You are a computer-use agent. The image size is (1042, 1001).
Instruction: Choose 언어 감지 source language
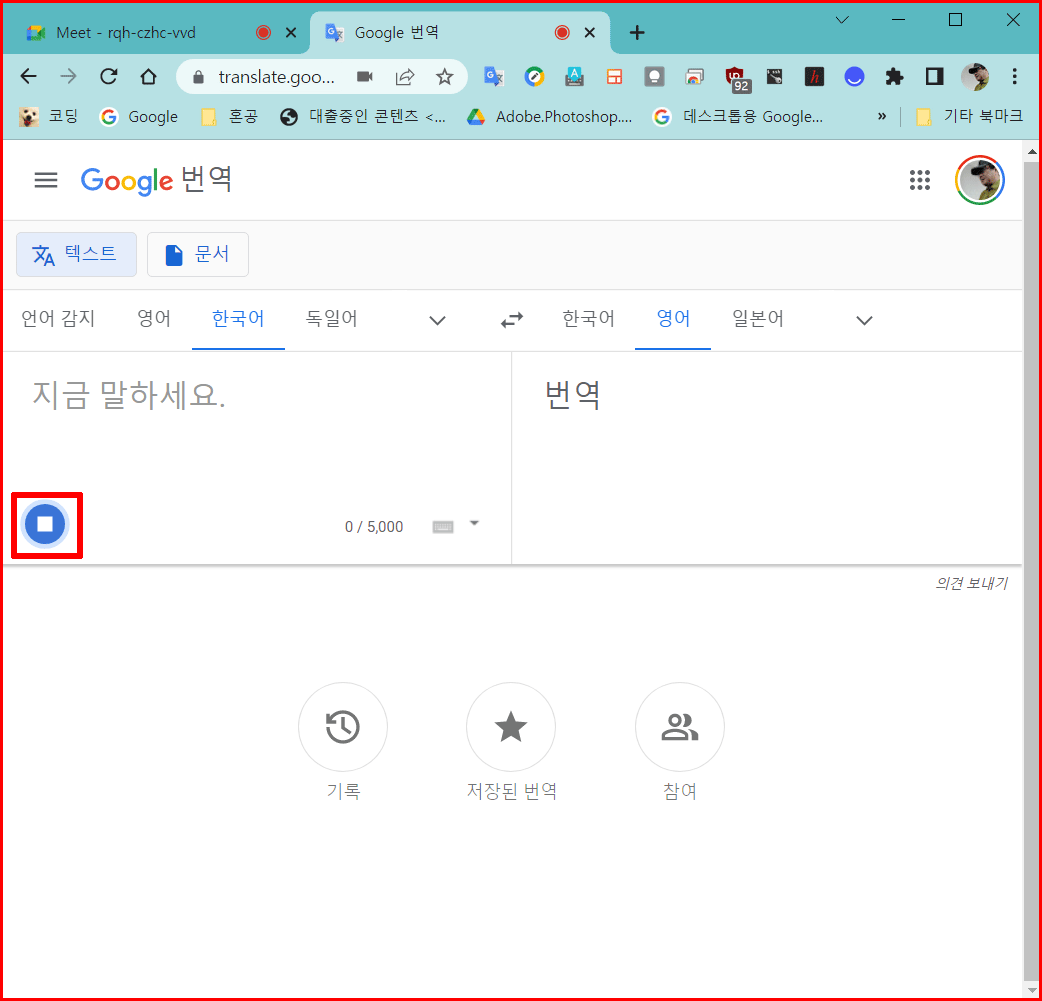[x=58, y=319]
